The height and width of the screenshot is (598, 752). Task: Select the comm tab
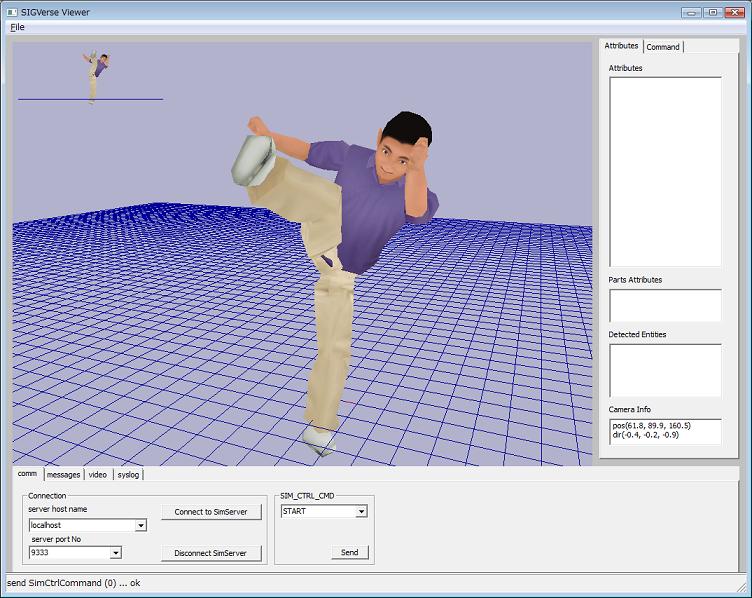coord(27,474)
